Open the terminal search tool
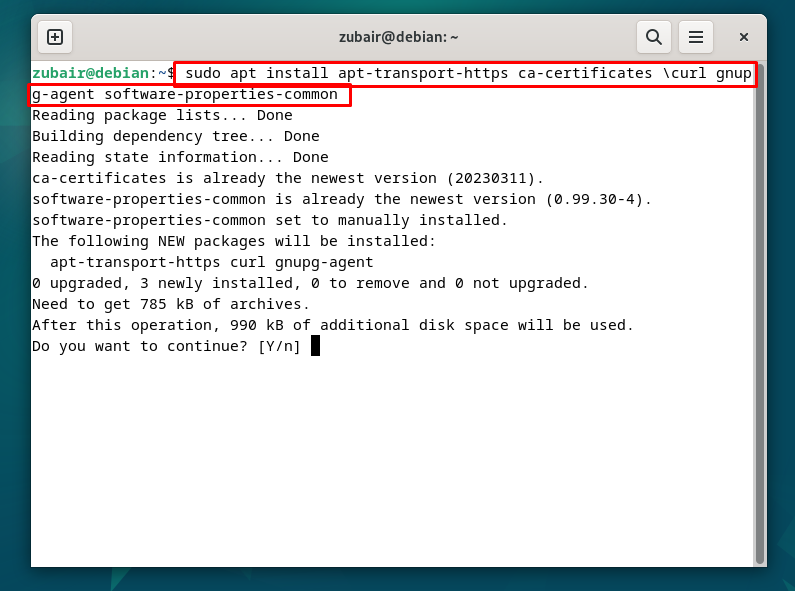This screenshot has height=591, width=795. pyautogui.click(x=654, y=37)
